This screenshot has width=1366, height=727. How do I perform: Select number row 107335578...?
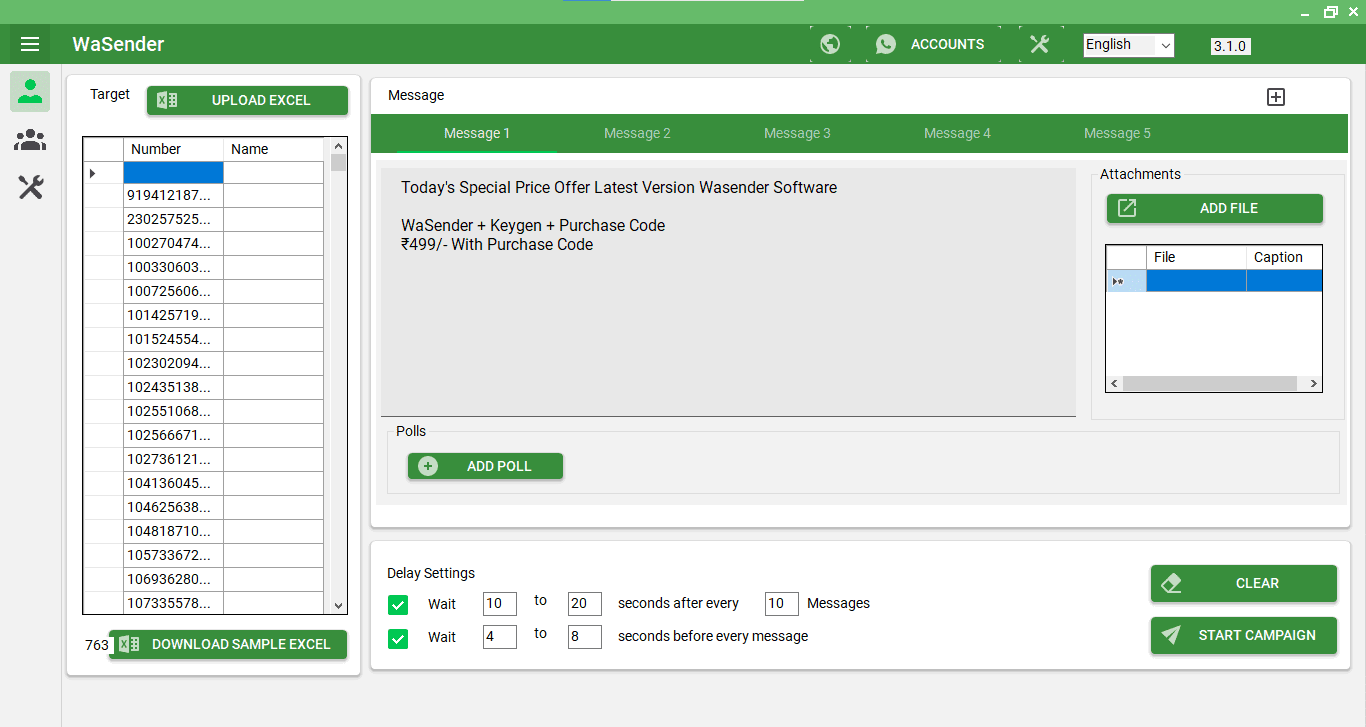pyautogui.click(x=173, y=603)
